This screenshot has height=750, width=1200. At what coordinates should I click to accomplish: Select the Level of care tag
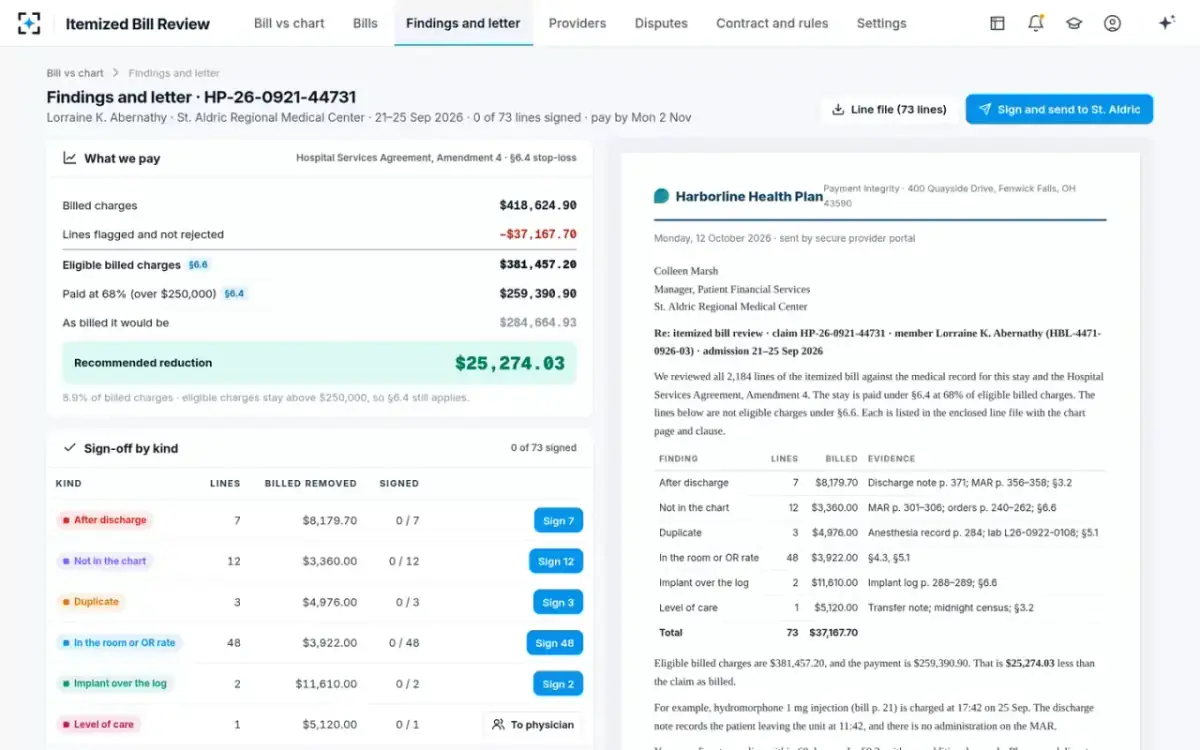[x=98, y=724]
